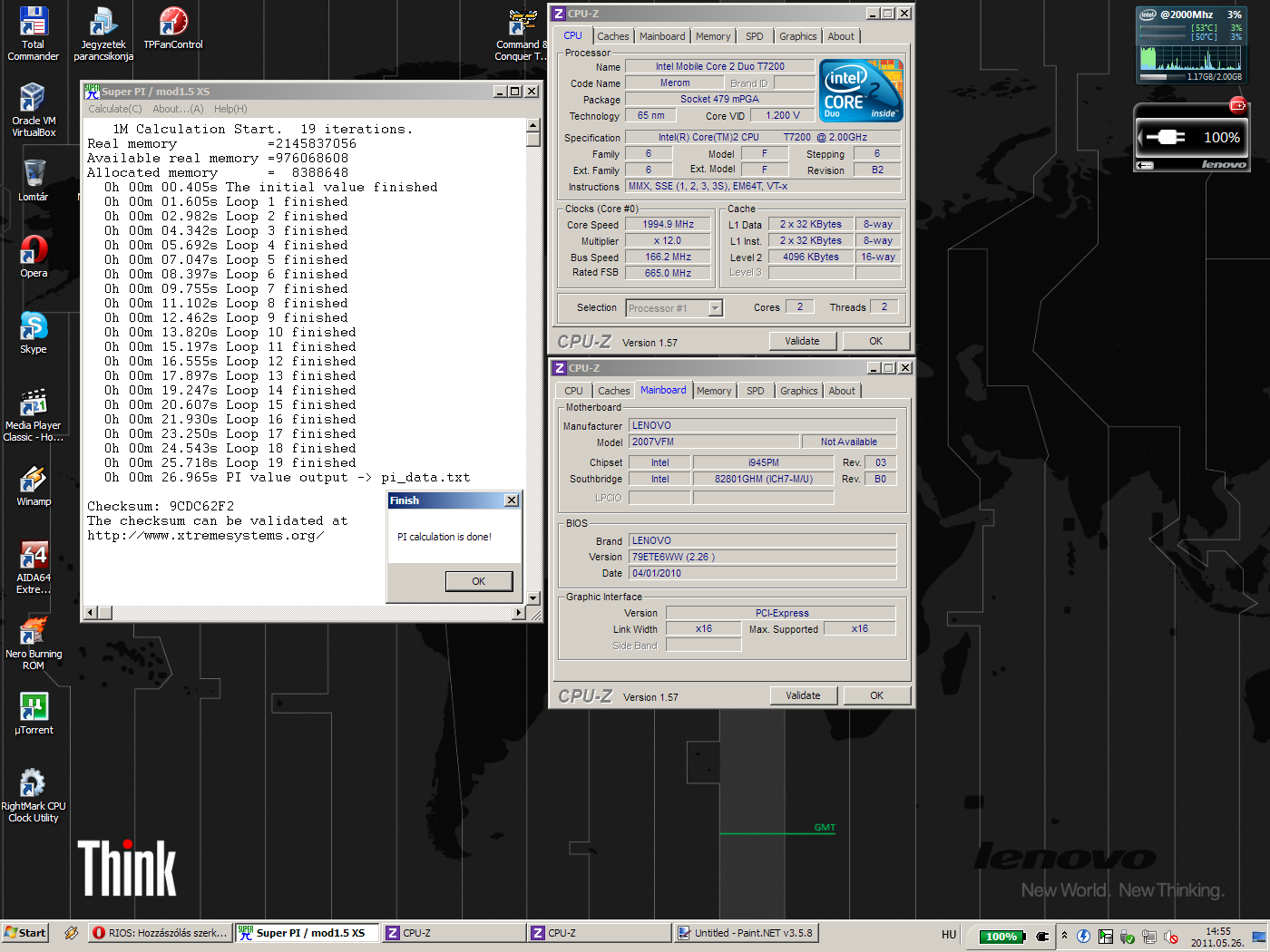Click Validate in upper CPU-Z window

click(x=802, y=341)
